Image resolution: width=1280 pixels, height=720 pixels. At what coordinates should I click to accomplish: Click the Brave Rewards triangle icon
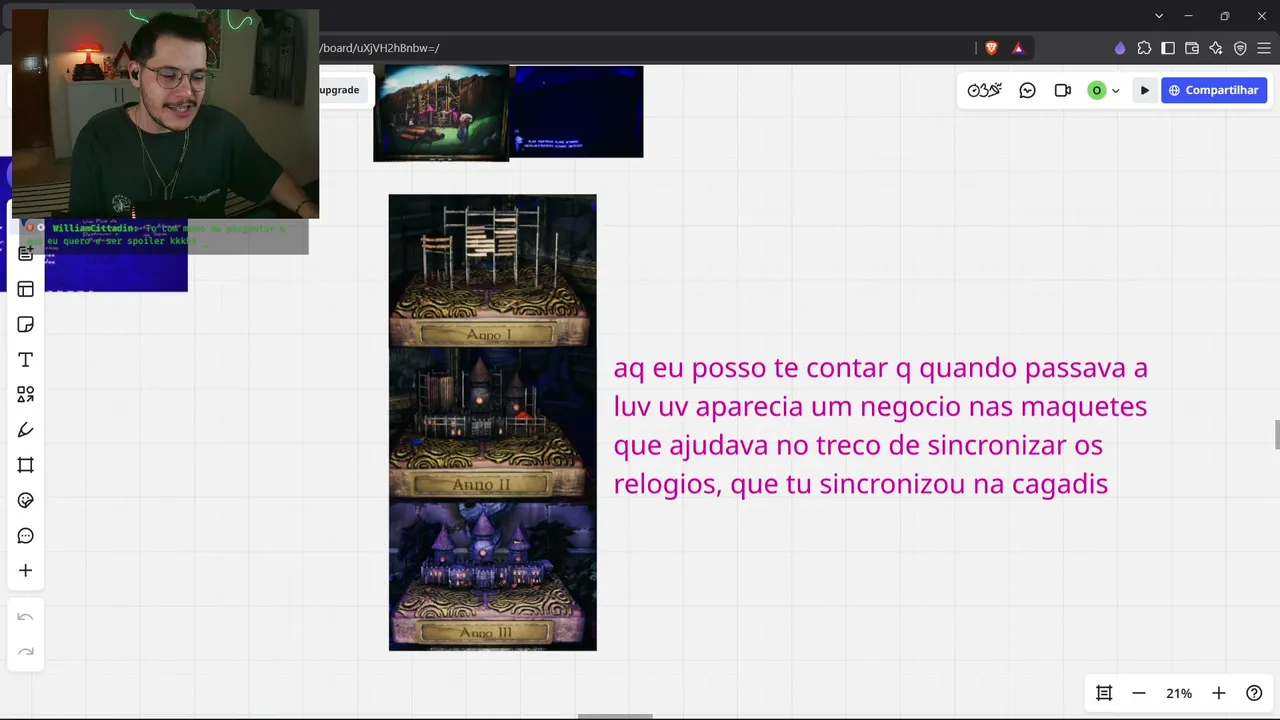[1018, 48]
